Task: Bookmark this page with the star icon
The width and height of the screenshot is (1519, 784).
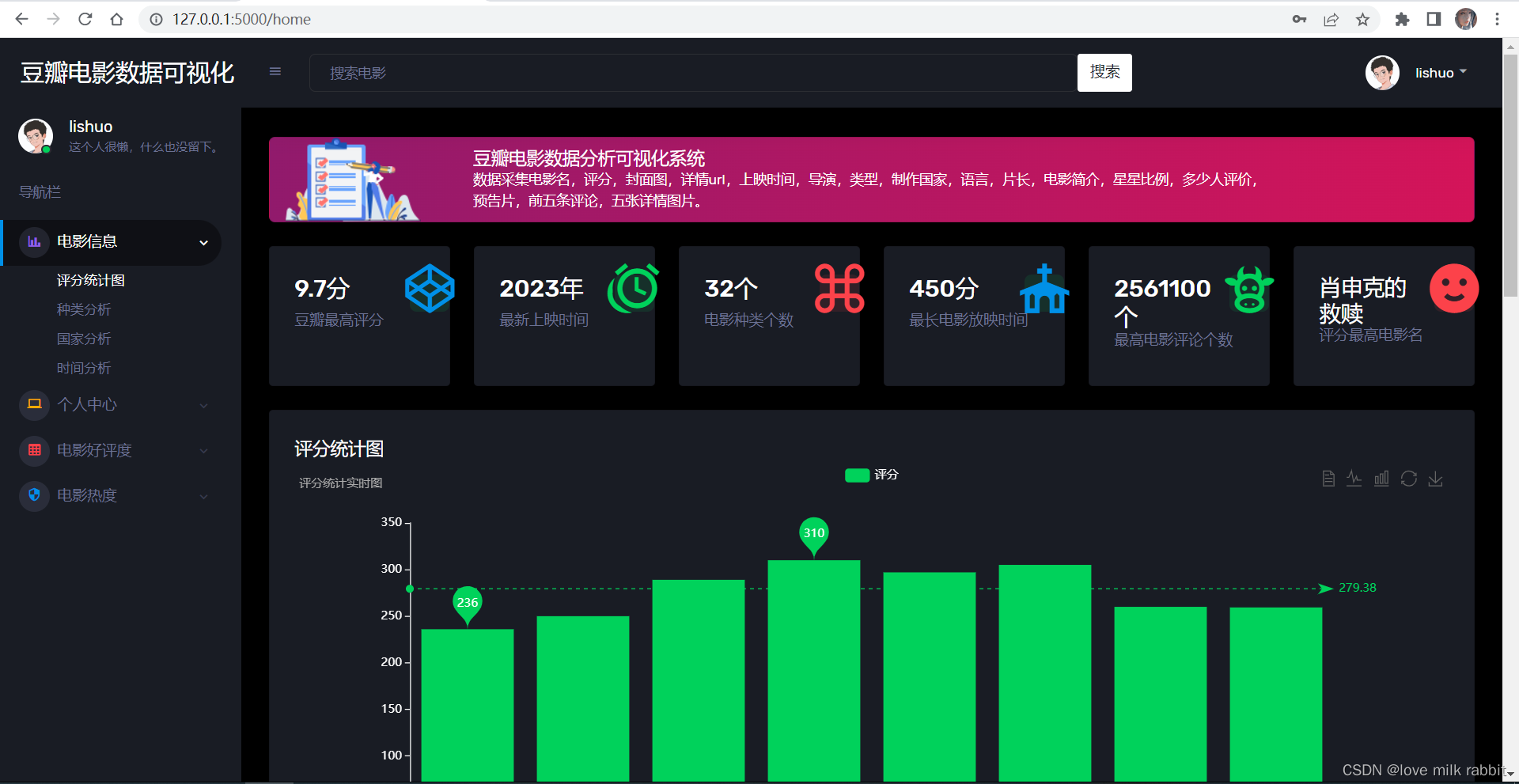Action: tap(1362, 19)
